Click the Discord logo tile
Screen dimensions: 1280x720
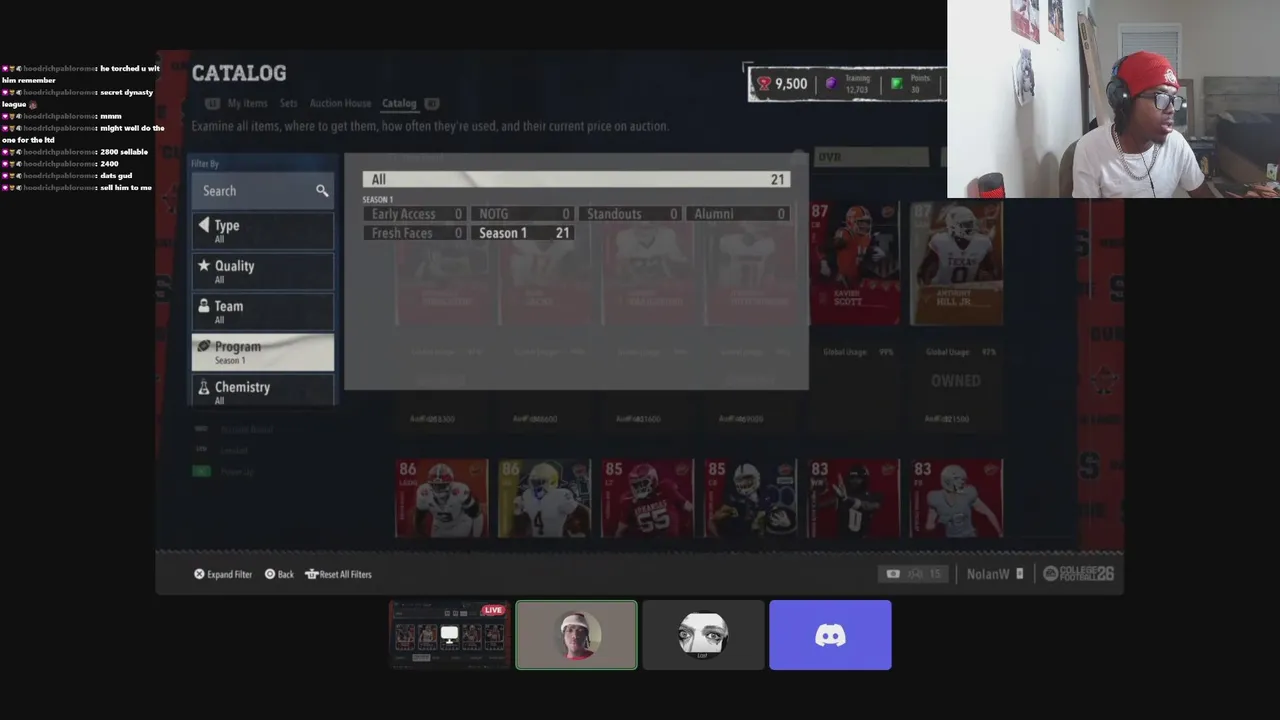(830, 635)
